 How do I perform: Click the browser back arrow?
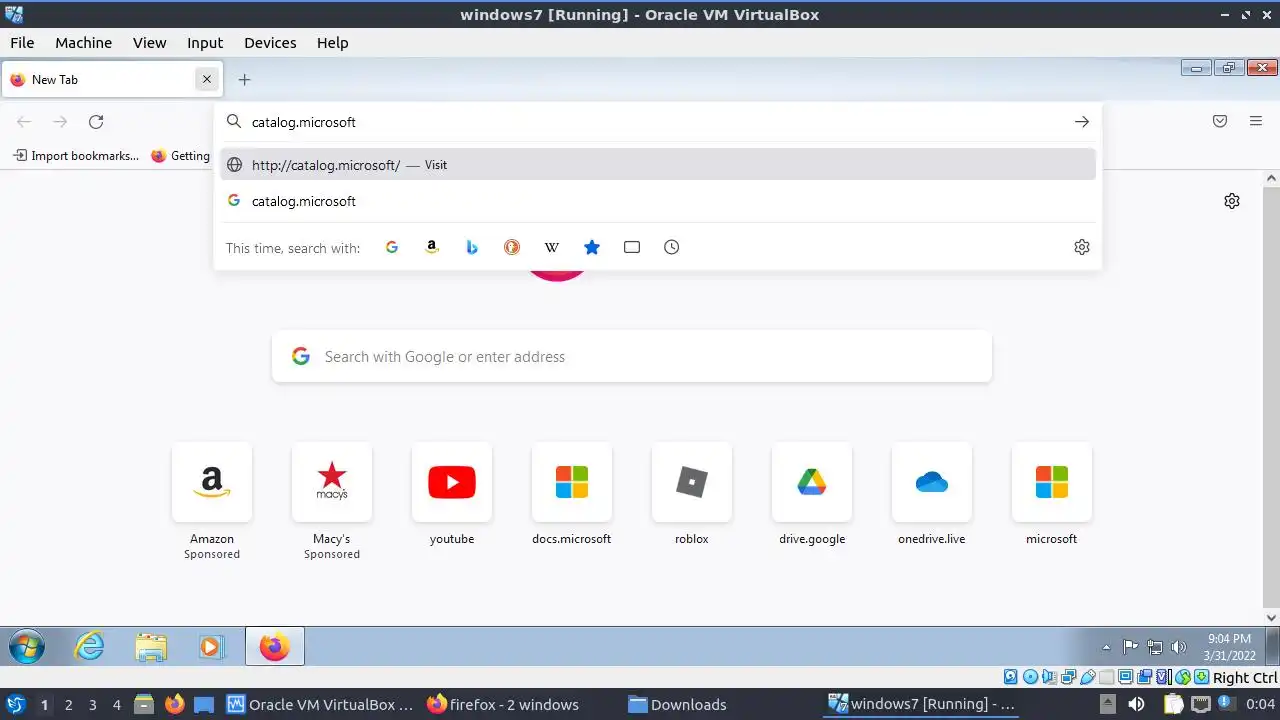pos(24,122)
